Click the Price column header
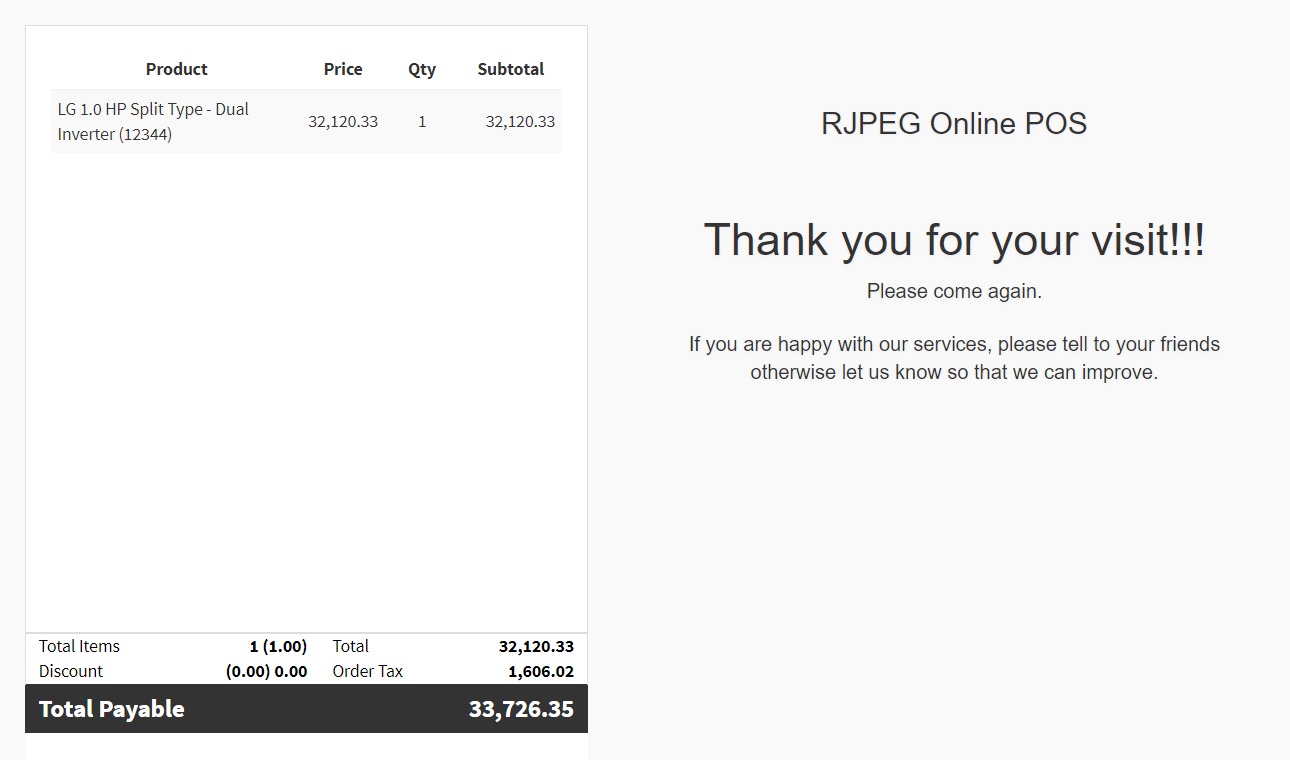 pos(343,69)
